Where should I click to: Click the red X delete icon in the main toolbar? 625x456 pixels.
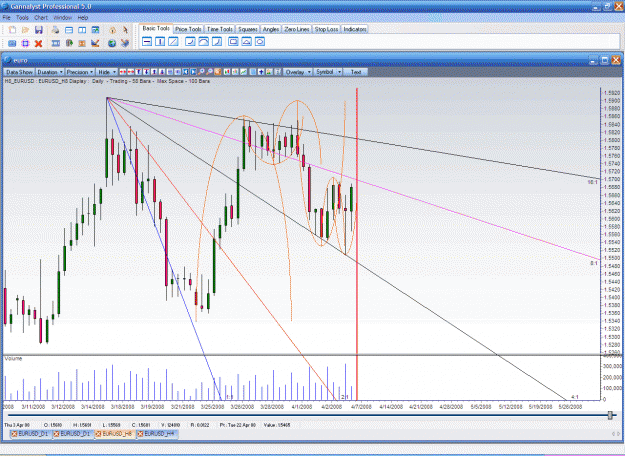(x=38, y=43)
